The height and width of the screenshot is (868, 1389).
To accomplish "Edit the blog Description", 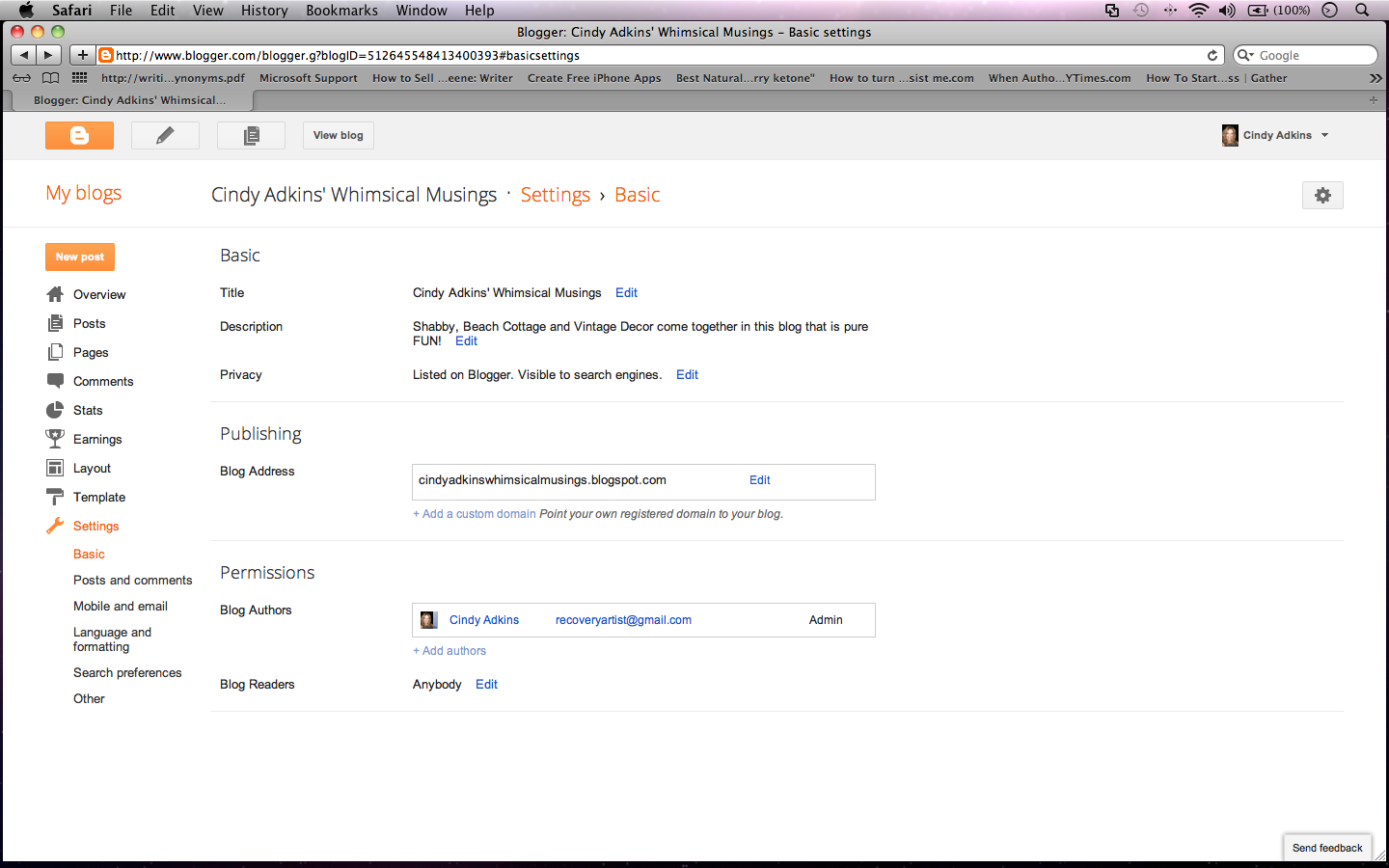I will click(x=466, y=340).
